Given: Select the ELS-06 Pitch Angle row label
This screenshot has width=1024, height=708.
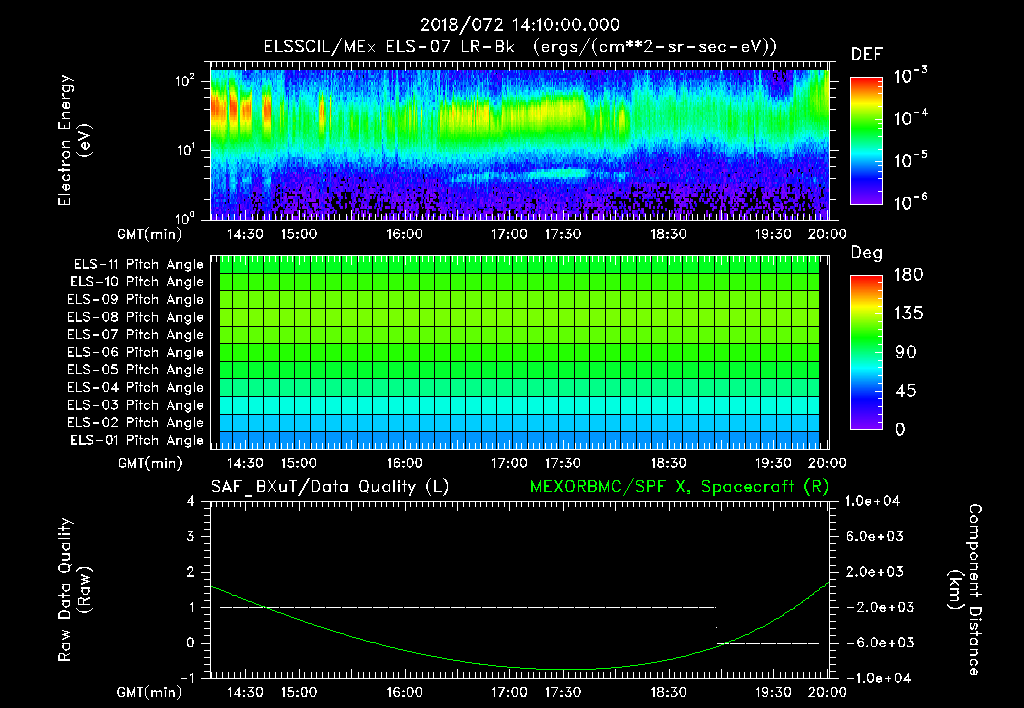Looking at the screenshot, I should (135, 353).
